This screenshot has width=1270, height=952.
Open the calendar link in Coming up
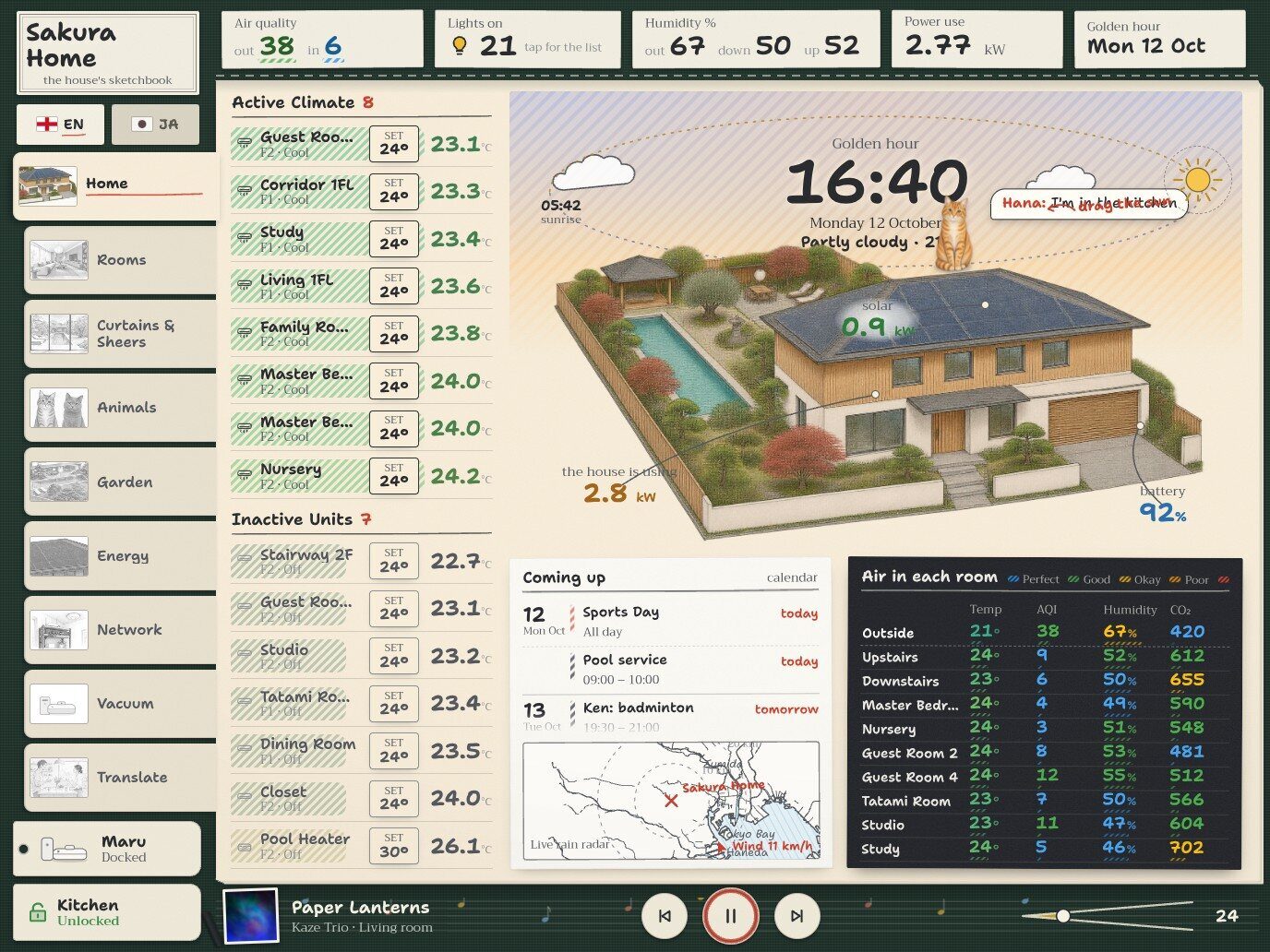tap(792, 577)
